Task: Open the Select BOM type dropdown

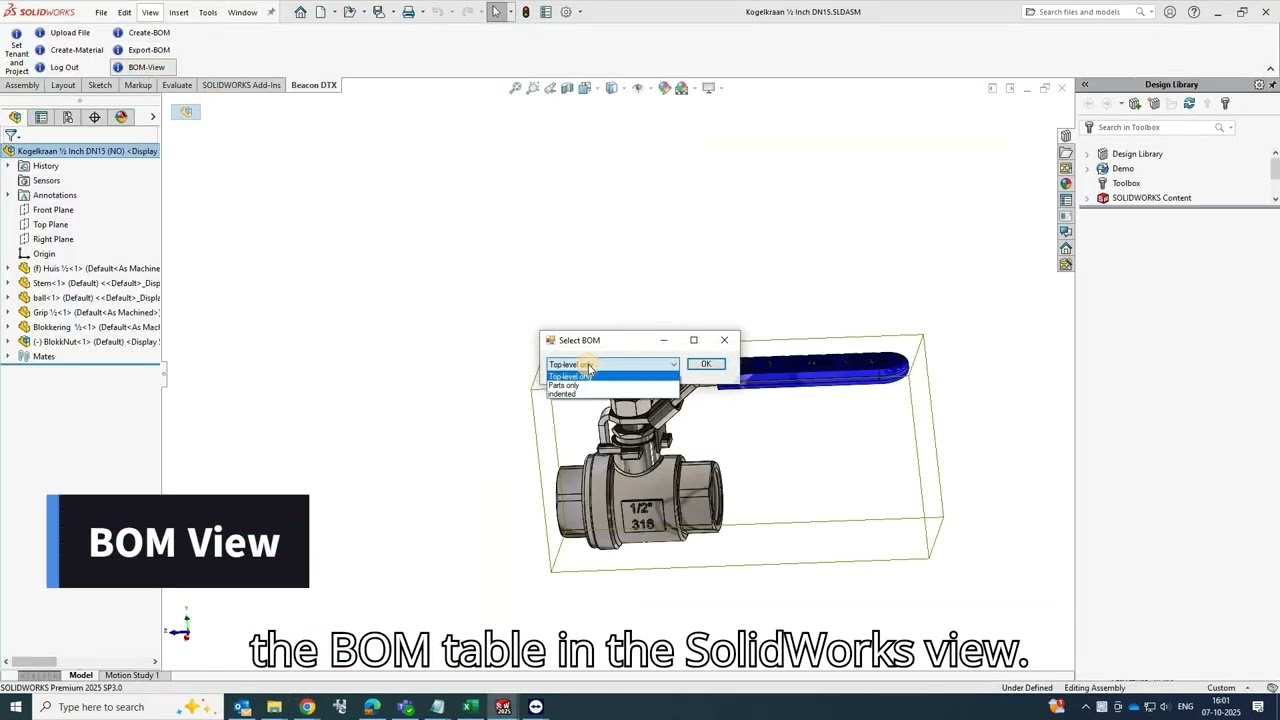Action: coord(613,364)
